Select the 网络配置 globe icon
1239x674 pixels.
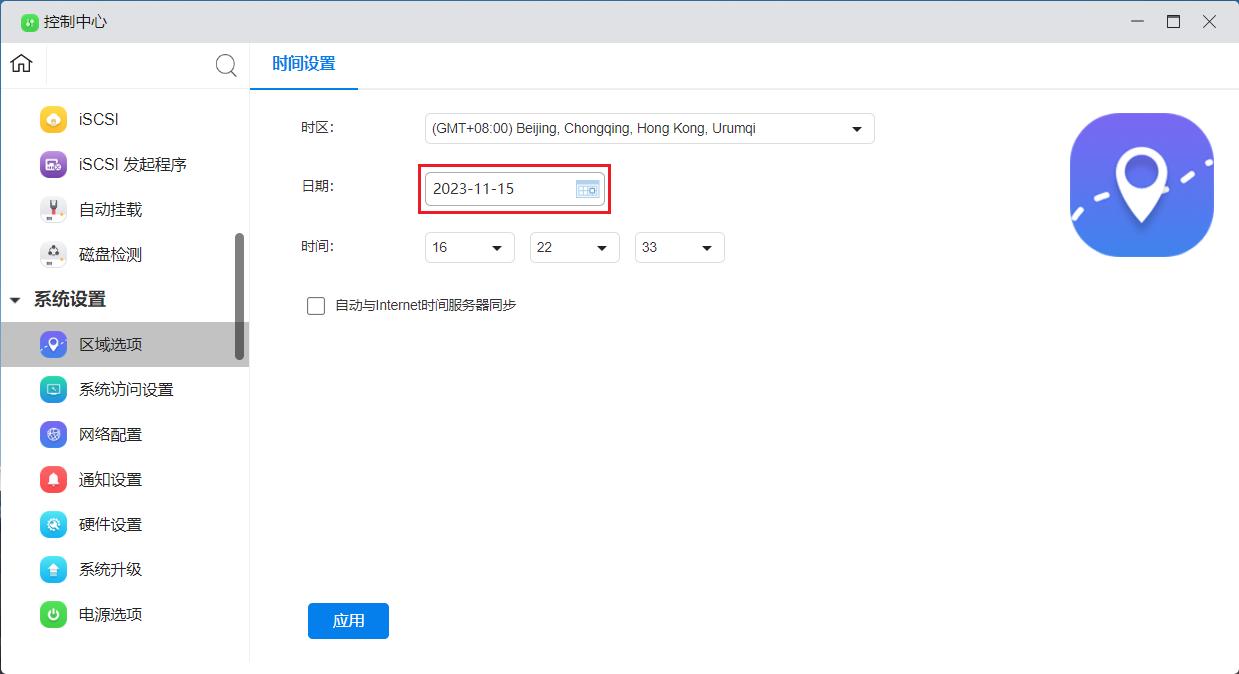click(x=53, y=434)
